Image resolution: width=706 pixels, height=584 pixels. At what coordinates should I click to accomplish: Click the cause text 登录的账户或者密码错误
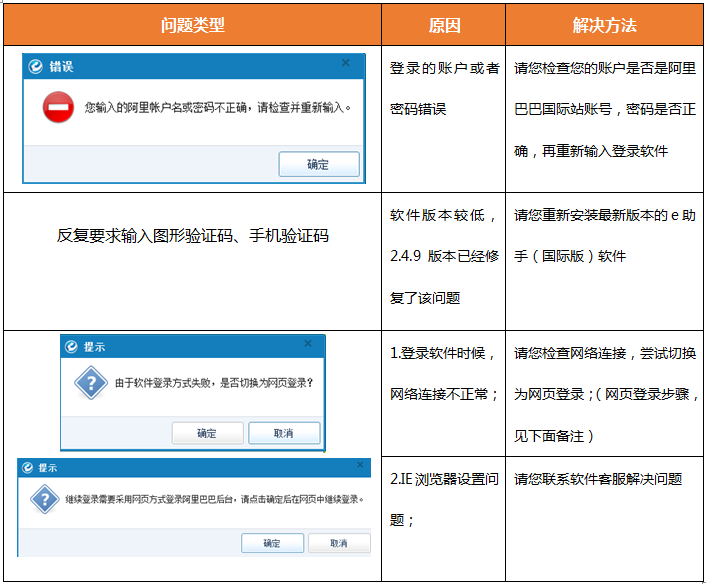pyautogui.click(x=444, y=89)
